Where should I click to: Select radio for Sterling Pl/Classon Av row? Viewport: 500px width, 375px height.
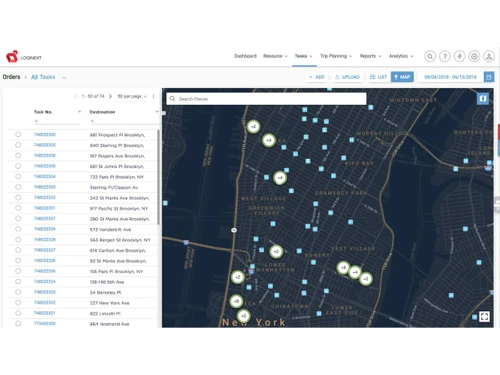18,187
